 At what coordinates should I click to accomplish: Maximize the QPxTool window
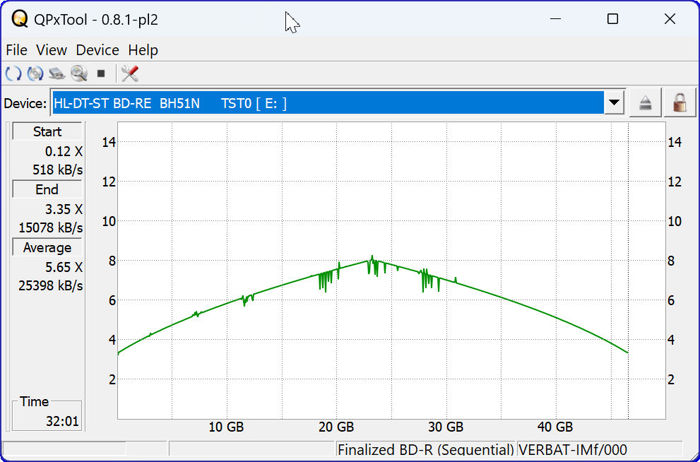pyautogui.click(x=613, y=19)
